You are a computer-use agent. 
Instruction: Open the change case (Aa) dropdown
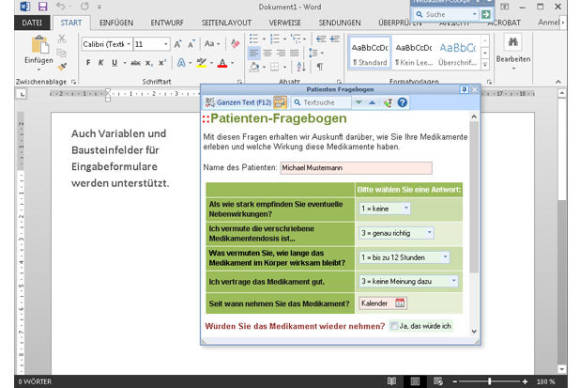(212, 44)
